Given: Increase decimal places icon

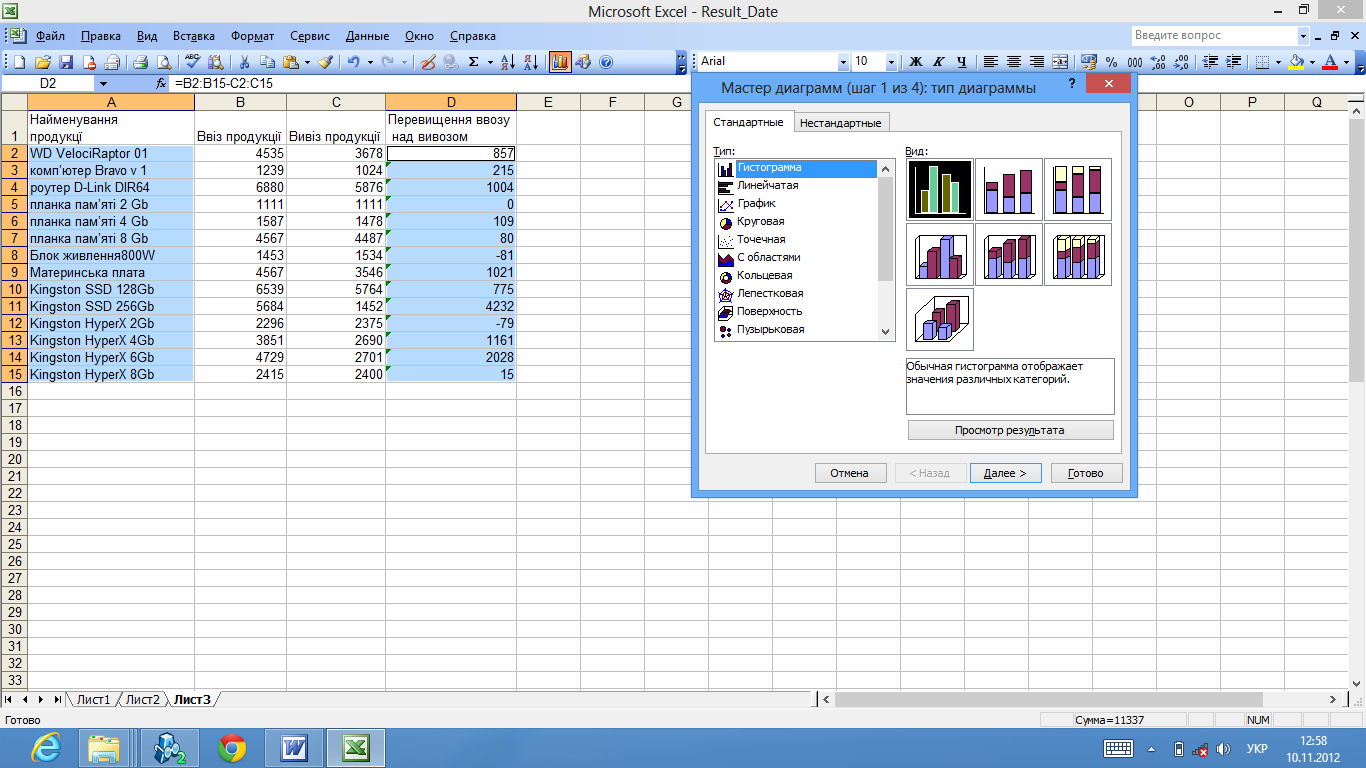Looking at the screenshot, I should (x=1157, y=62).
